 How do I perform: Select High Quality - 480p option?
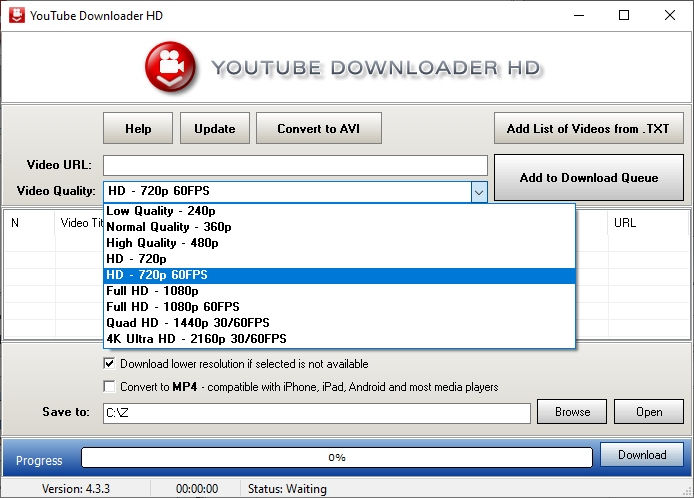pyautogui.click(x=339, y=243)
